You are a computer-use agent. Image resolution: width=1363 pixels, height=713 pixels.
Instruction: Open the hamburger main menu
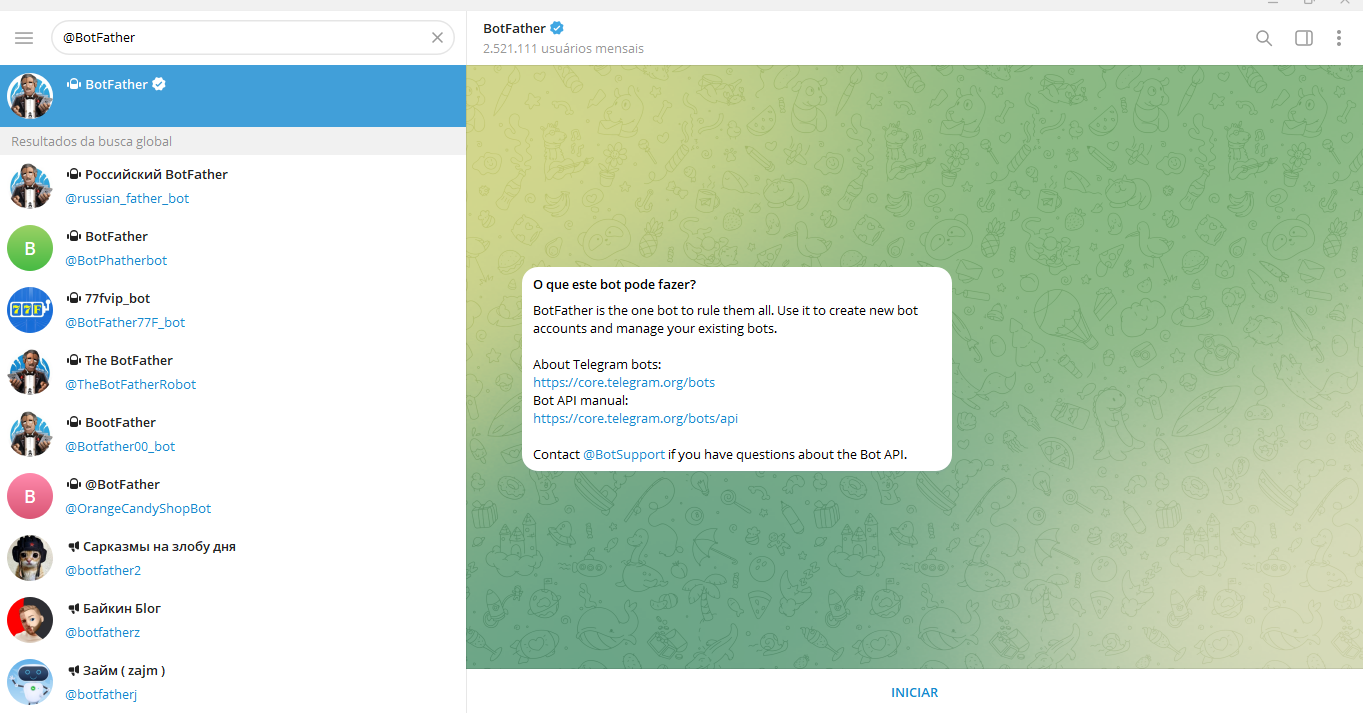[24, 38]
